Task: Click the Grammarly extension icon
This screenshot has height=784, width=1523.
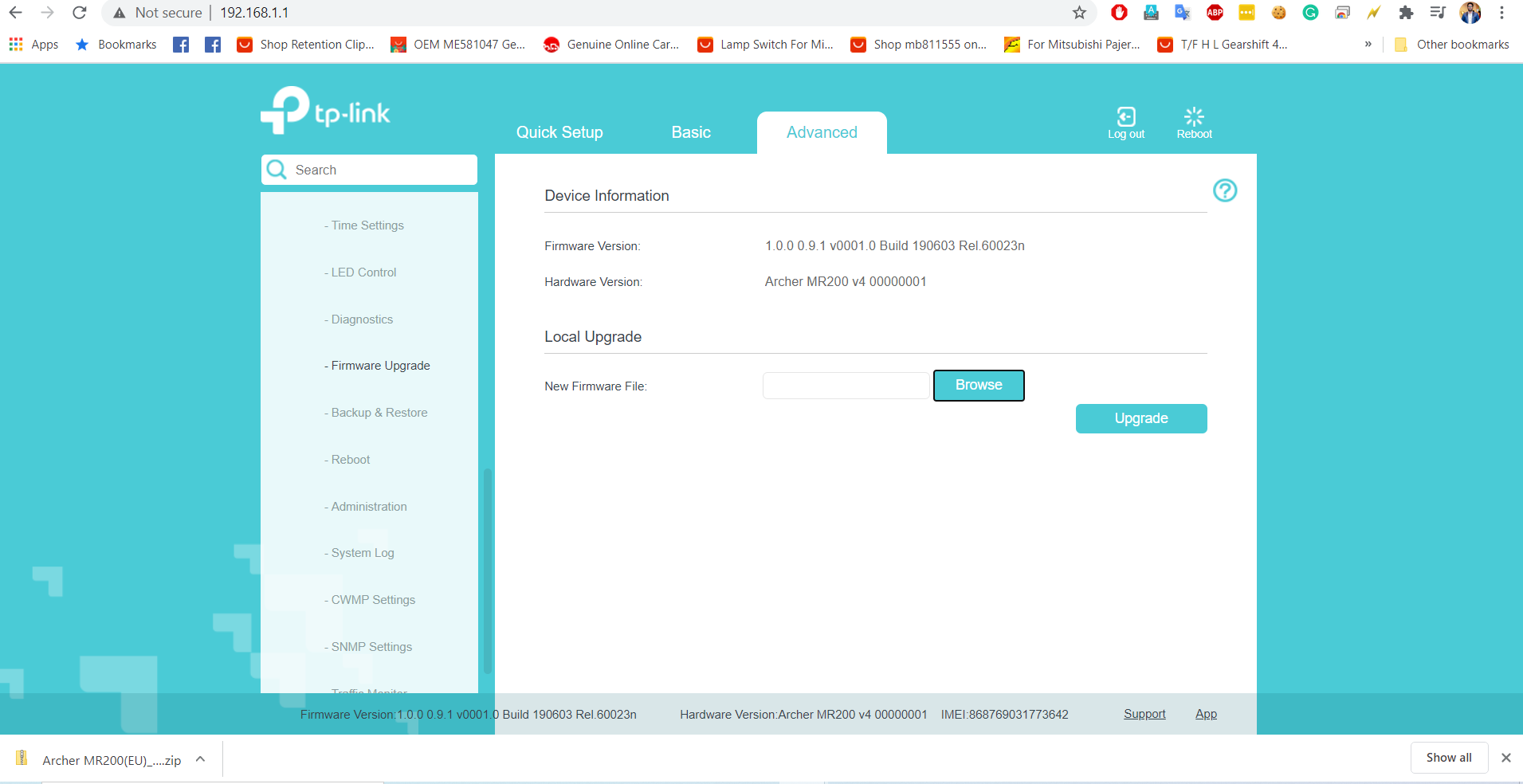Action: [1311, 13]
